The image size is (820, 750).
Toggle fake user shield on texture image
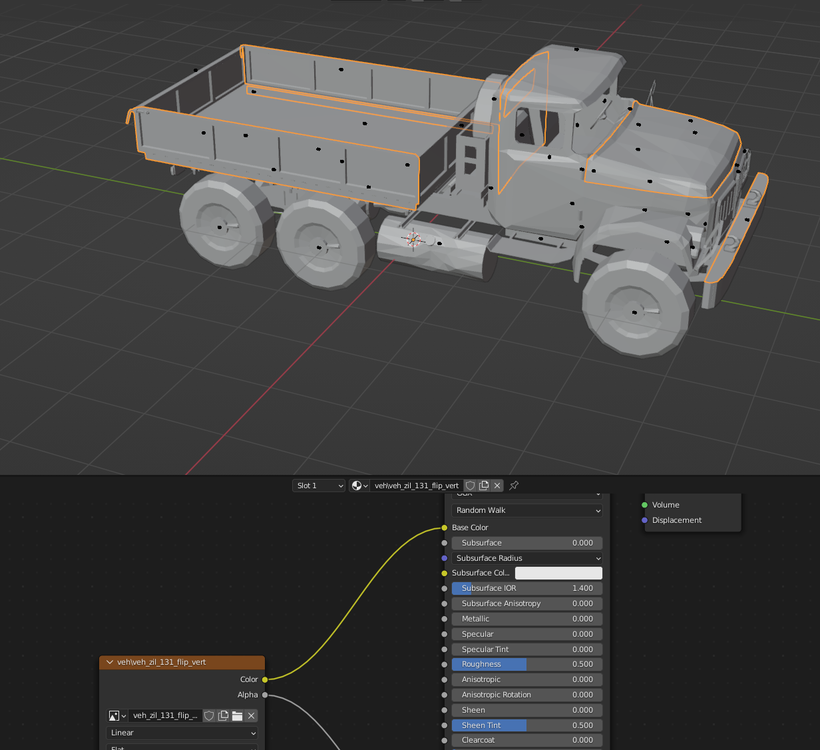click(209, 716)
